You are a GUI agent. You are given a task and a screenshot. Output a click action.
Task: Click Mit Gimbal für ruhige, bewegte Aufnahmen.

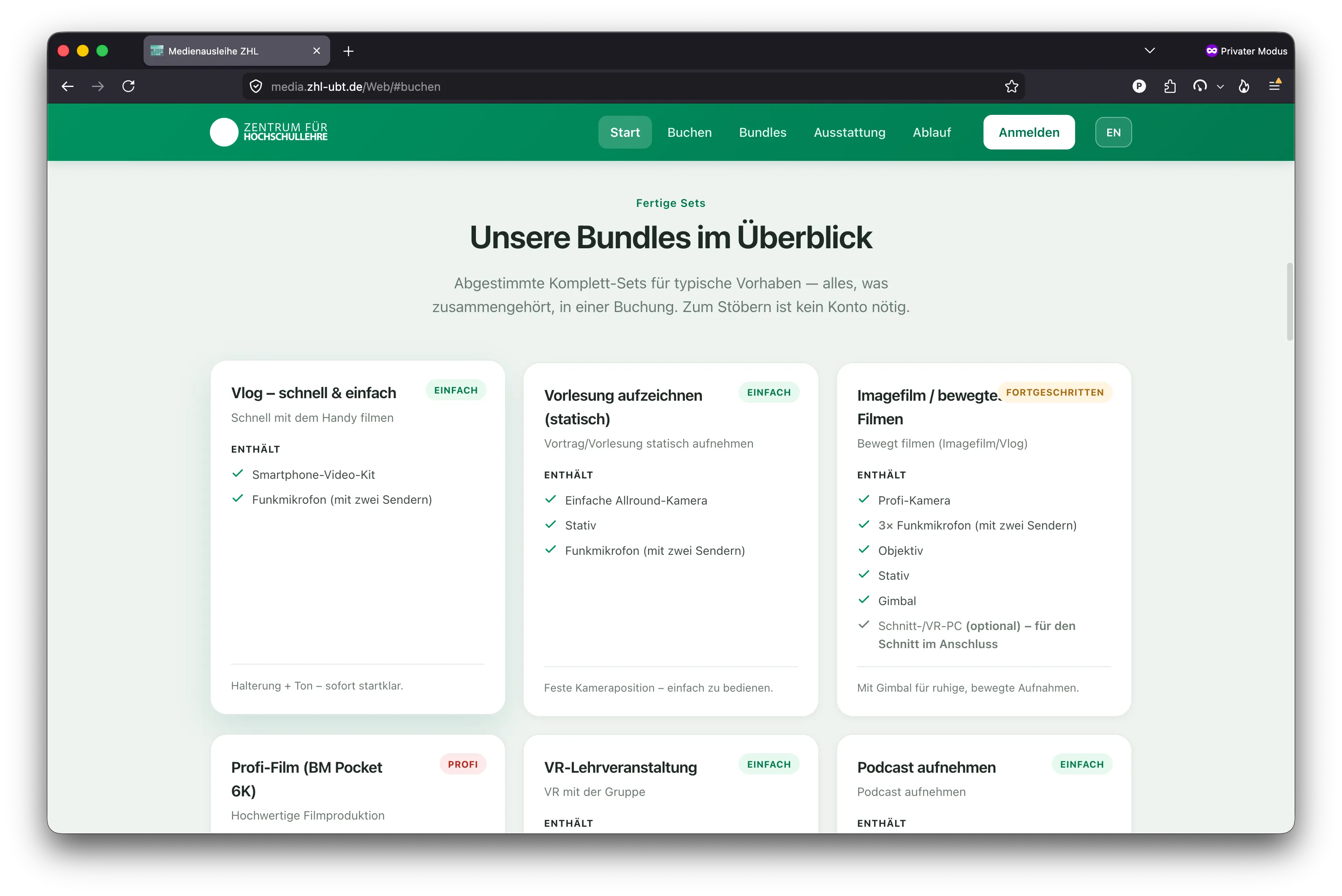pos(968,687)
